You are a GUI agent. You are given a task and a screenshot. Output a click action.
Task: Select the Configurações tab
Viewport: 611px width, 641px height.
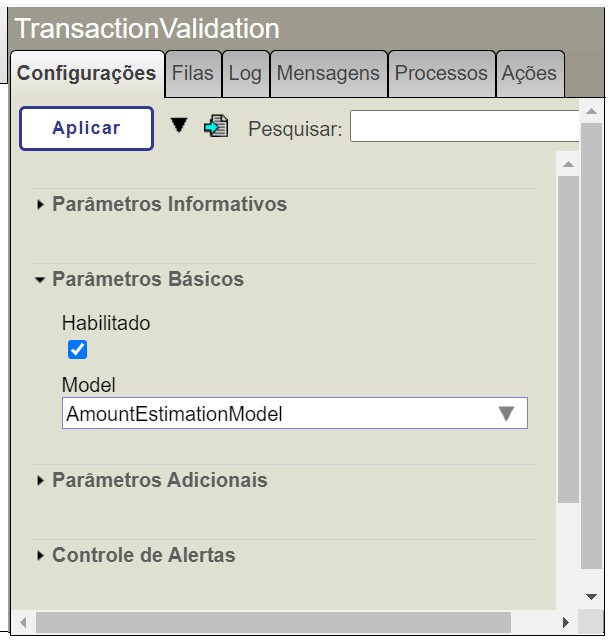87,73
